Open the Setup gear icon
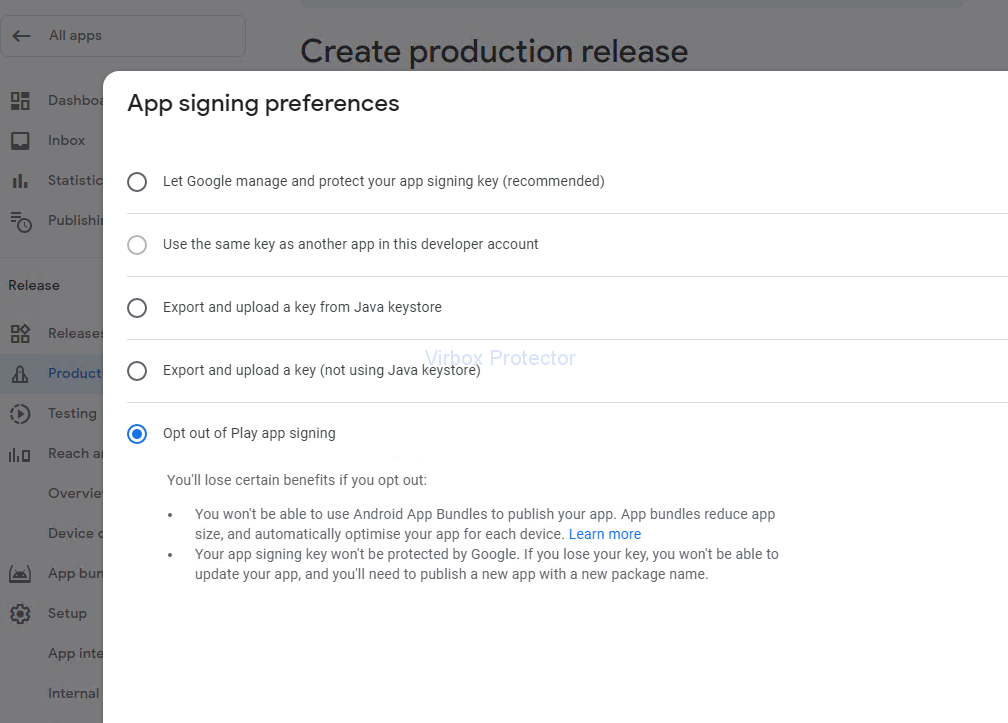Image resolution: width=1008 pixels, height=723 pixels. 20,614
